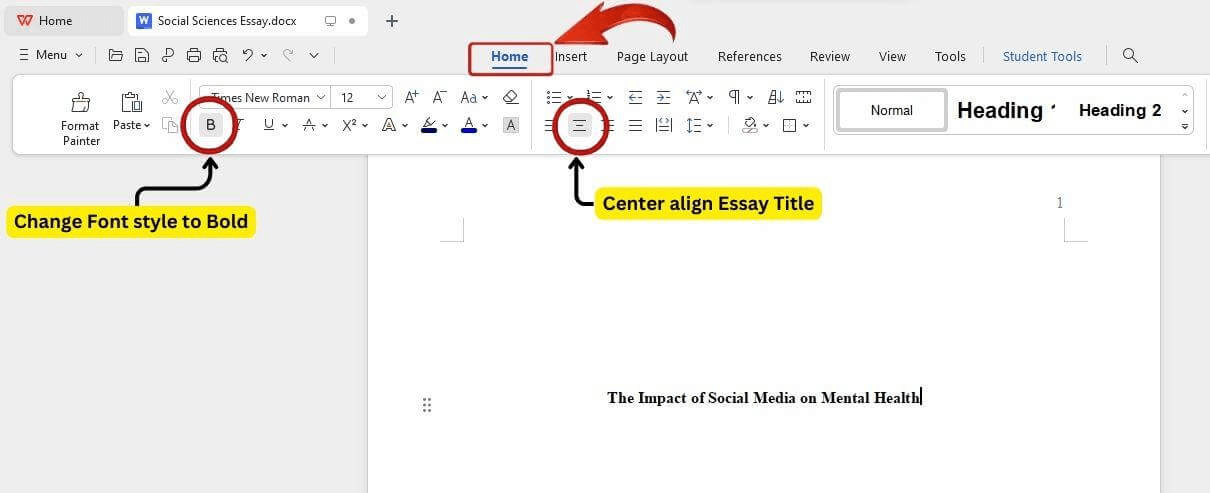Click the Justify alignment icon
Viewport: 1210px width, 493px height.
coord(635,125)
